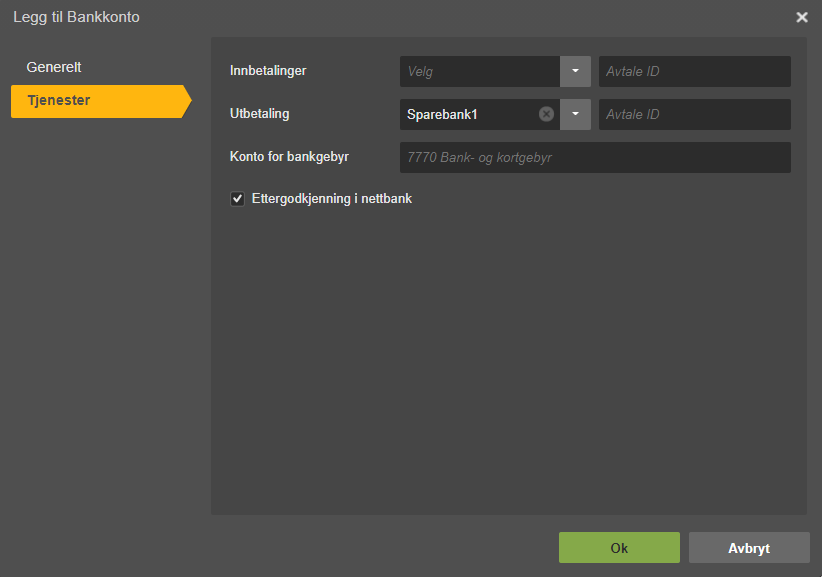
Task: Uncheck Ettergodkjenning i nettbank checkbox
Action: (238, 199)
